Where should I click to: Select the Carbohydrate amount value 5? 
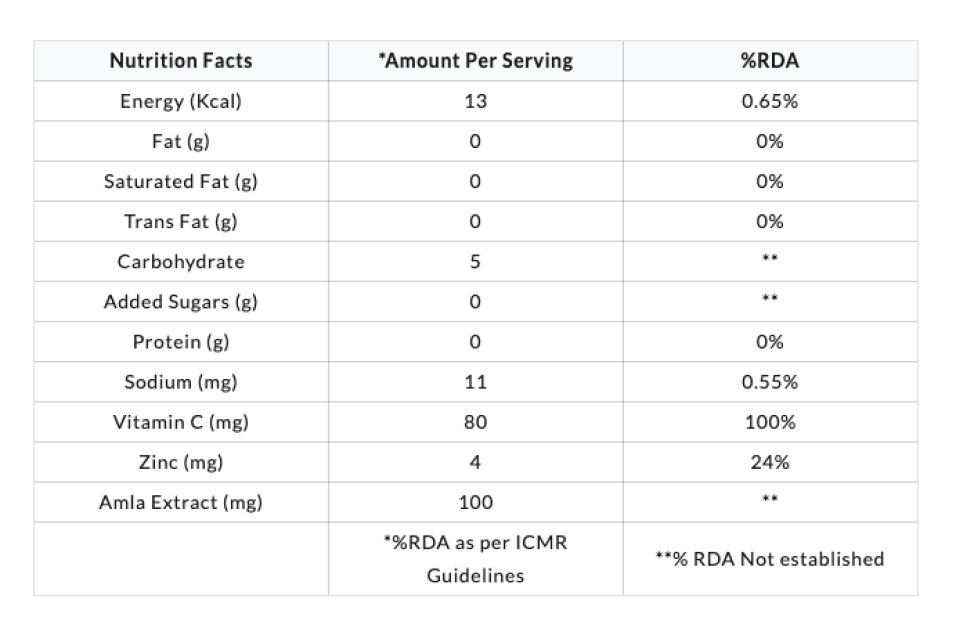point(475,261)
